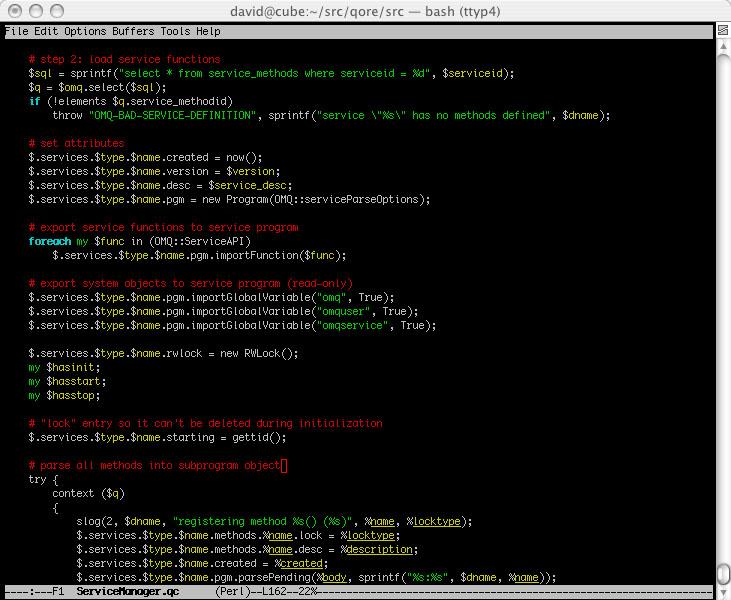This screenshot has width=731, height=600.
Task: Place cursor on the foreach keyword
Action: point(49,241)
